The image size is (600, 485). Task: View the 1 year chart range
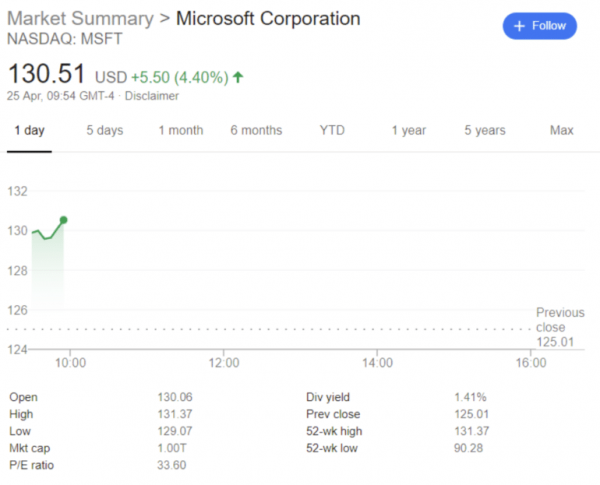[x=408, y=130]
